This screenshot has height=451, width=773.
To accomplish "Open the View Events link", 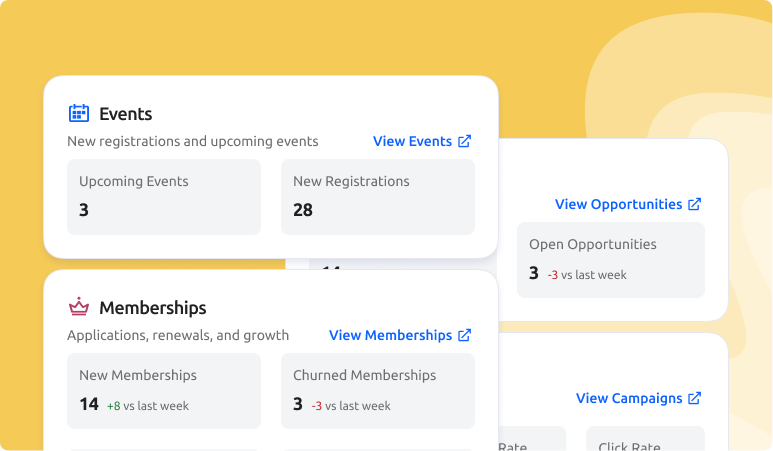I will [412, 142].
